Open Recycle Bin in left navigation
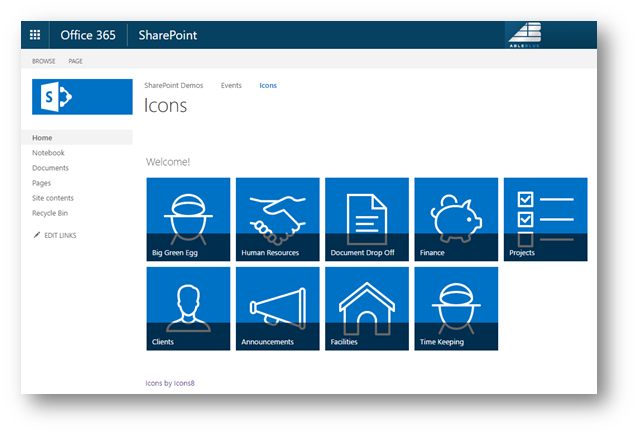 tap(50, 213)
